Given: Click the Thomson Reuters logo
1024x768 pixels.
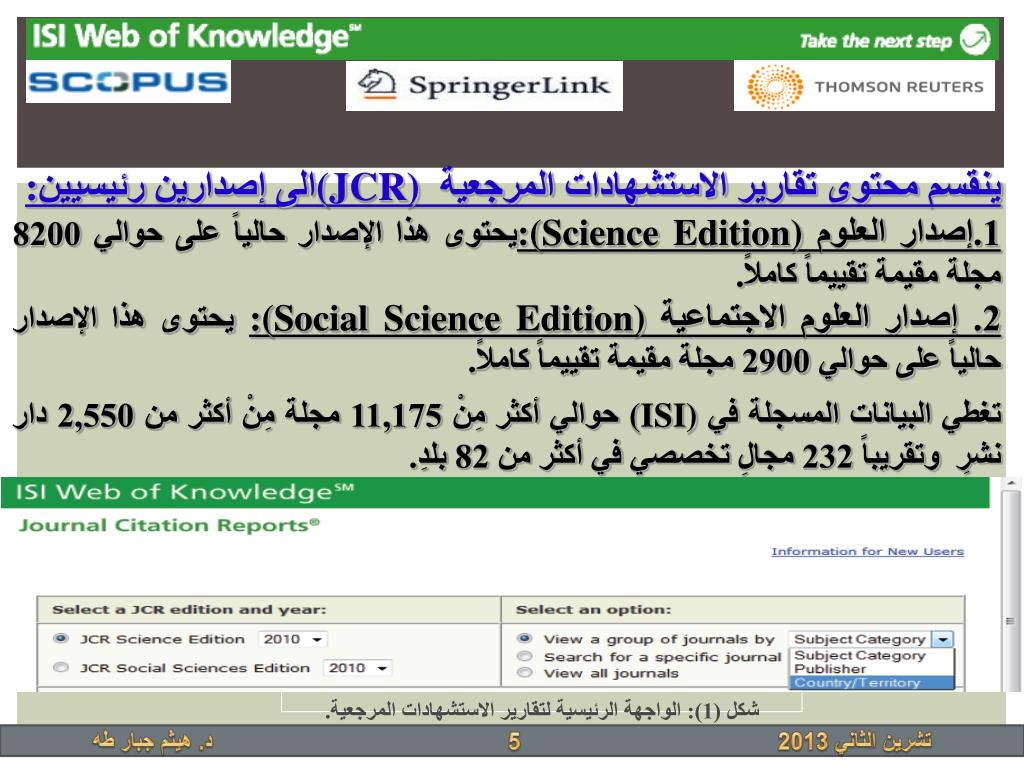Looking at the screenshot, I should click(x=864, y=86).
